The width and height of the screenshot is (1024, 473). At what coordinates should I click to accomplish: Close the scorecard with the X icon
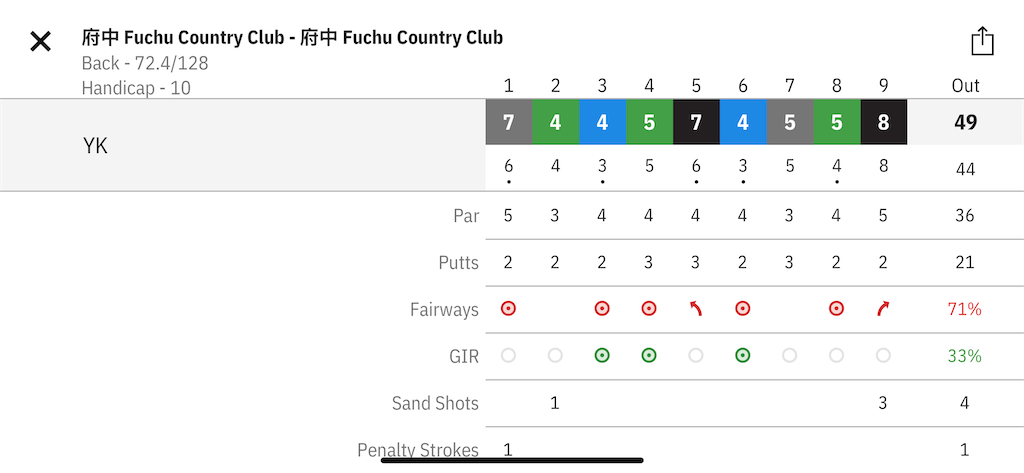[x=40, y=42]
